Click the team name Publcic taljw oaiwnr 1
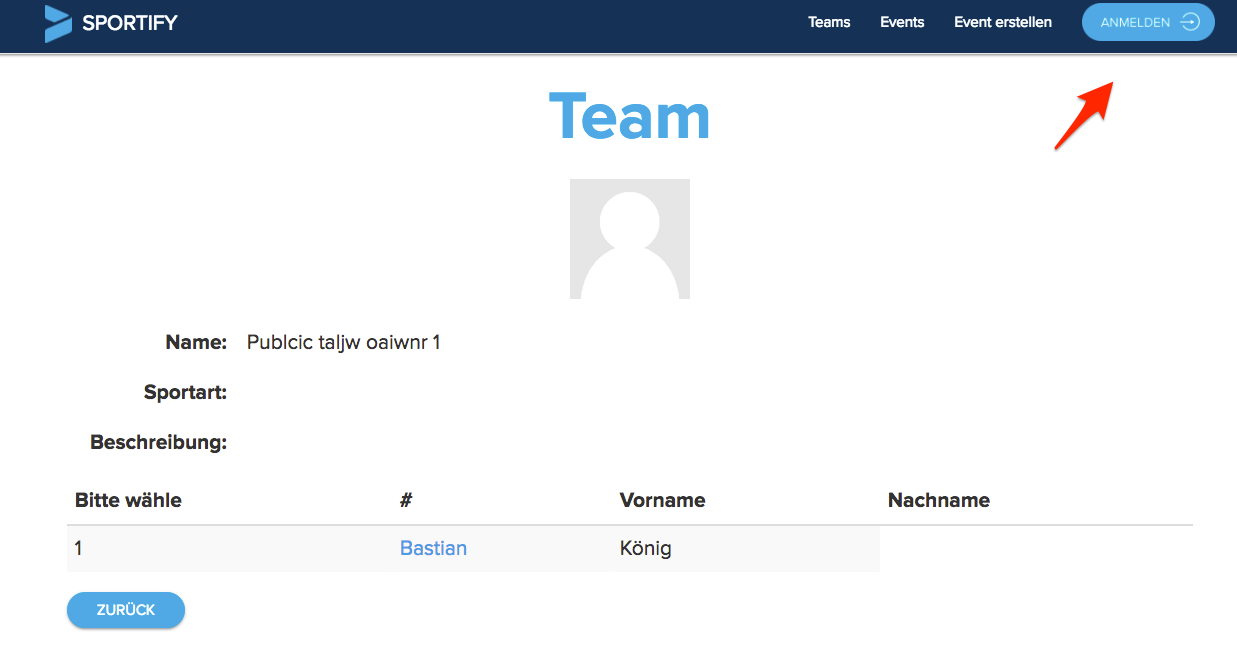Image resolution: width=1237 pixels, height=661 pixels. coord(343,341)
